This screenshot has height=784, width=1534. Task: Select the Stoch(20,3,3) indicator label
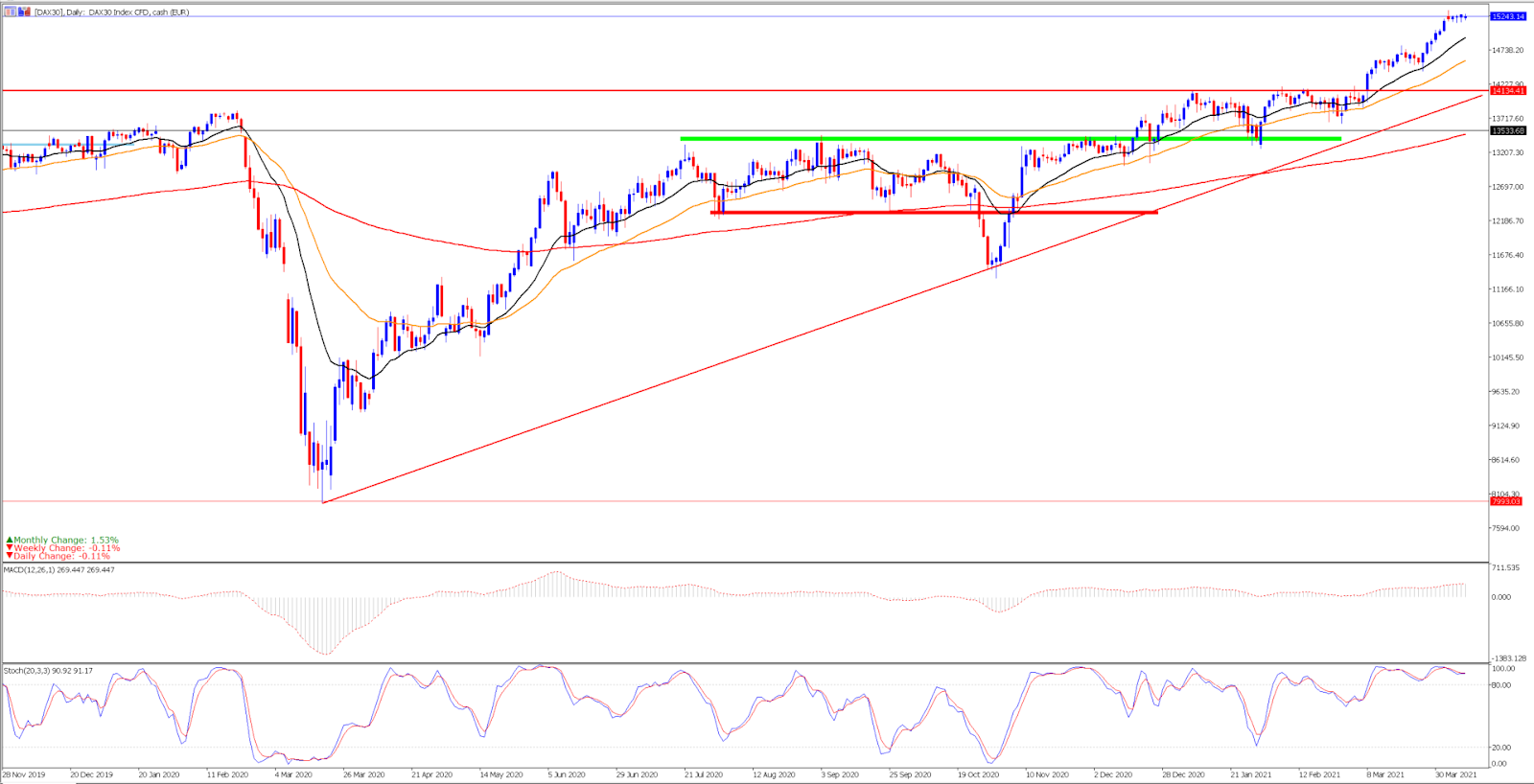coord(48,671)
